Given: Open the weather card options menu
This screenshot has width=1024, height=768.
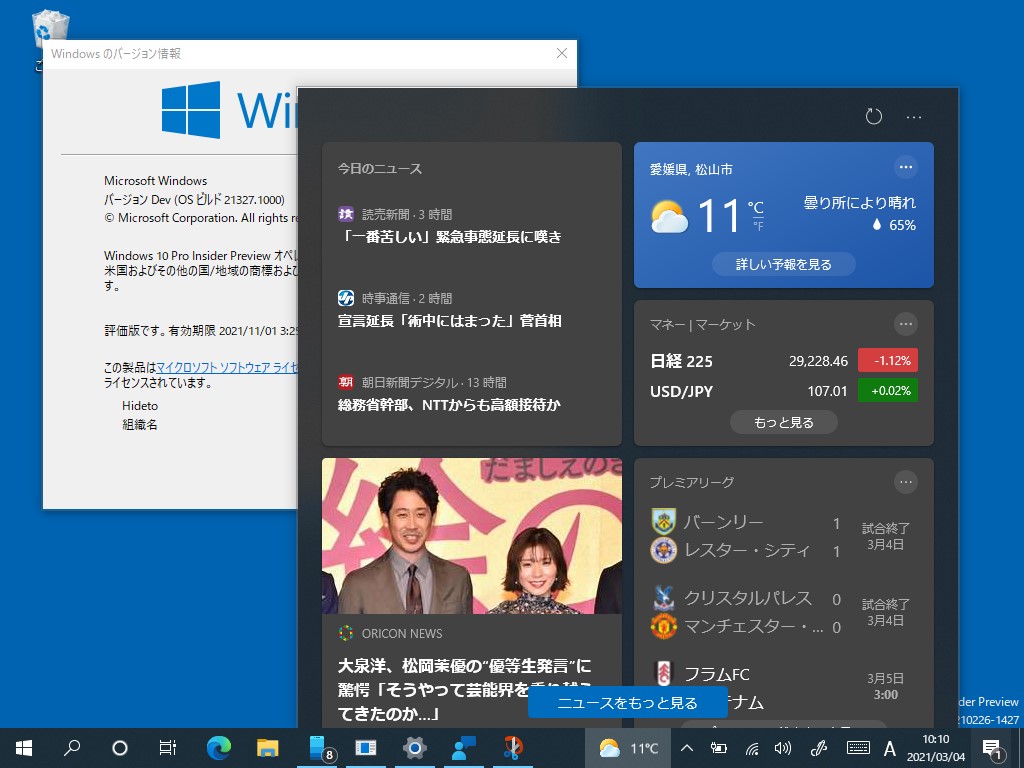Looking at the screenshot, I should click(906, 167).
